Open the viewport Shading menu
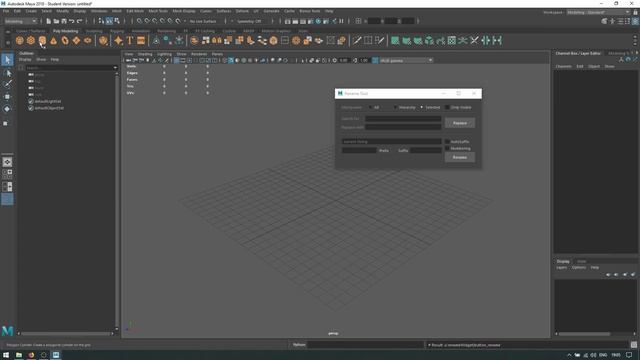 point(145,54)
